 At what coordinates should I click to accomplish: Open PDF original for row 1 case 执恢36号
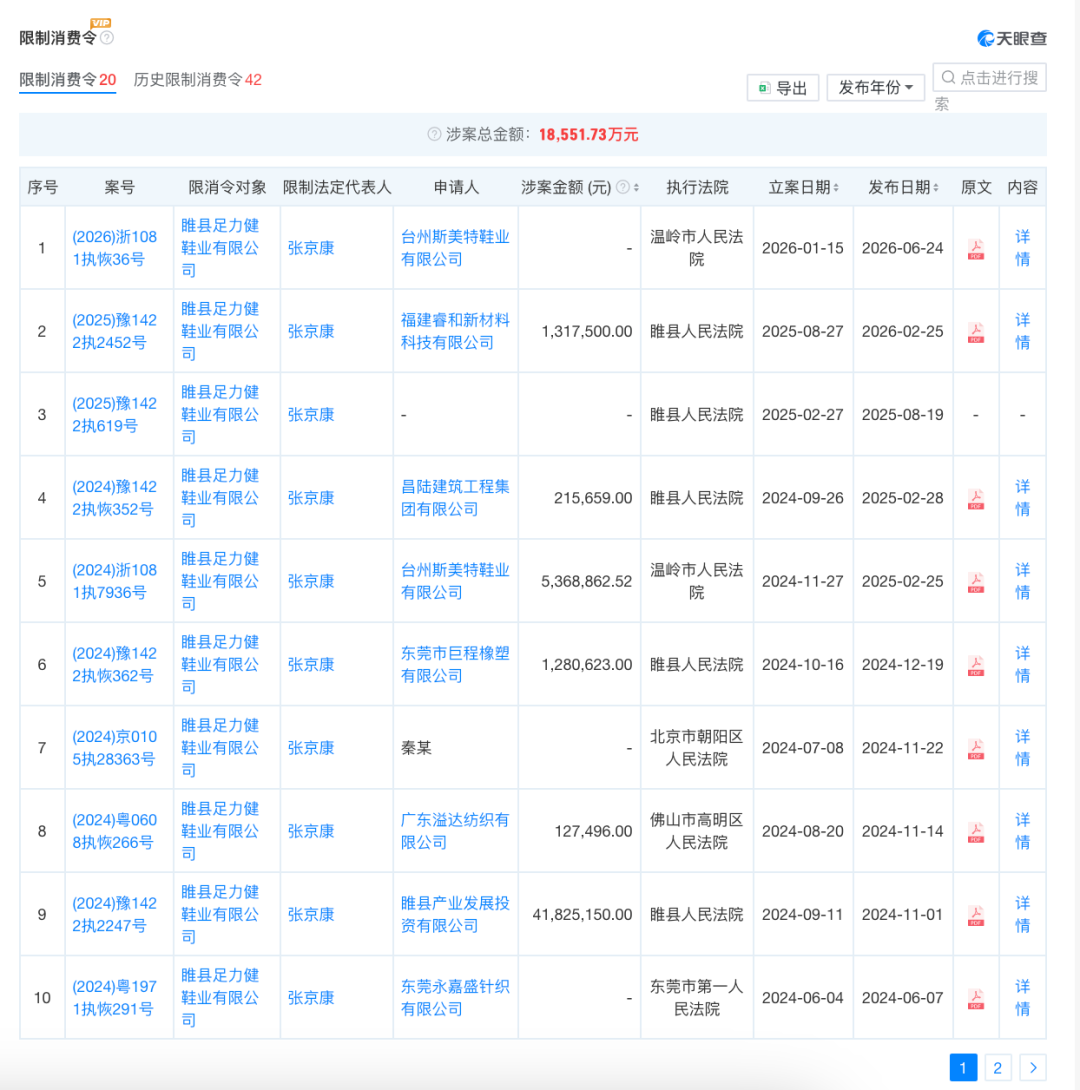coord(976,249)
